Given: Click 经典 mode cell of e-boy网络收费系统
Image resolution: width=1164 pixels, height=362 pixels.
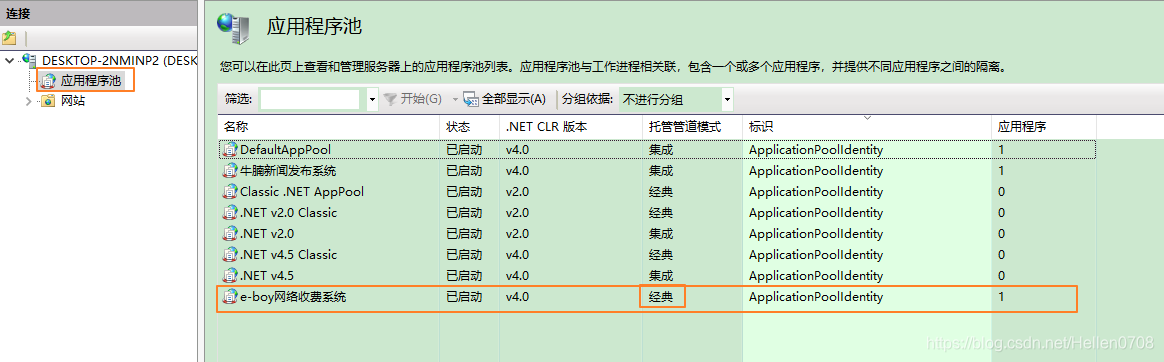Looking at the screenshot, I should pyautogui.click(x=661, y=297).
